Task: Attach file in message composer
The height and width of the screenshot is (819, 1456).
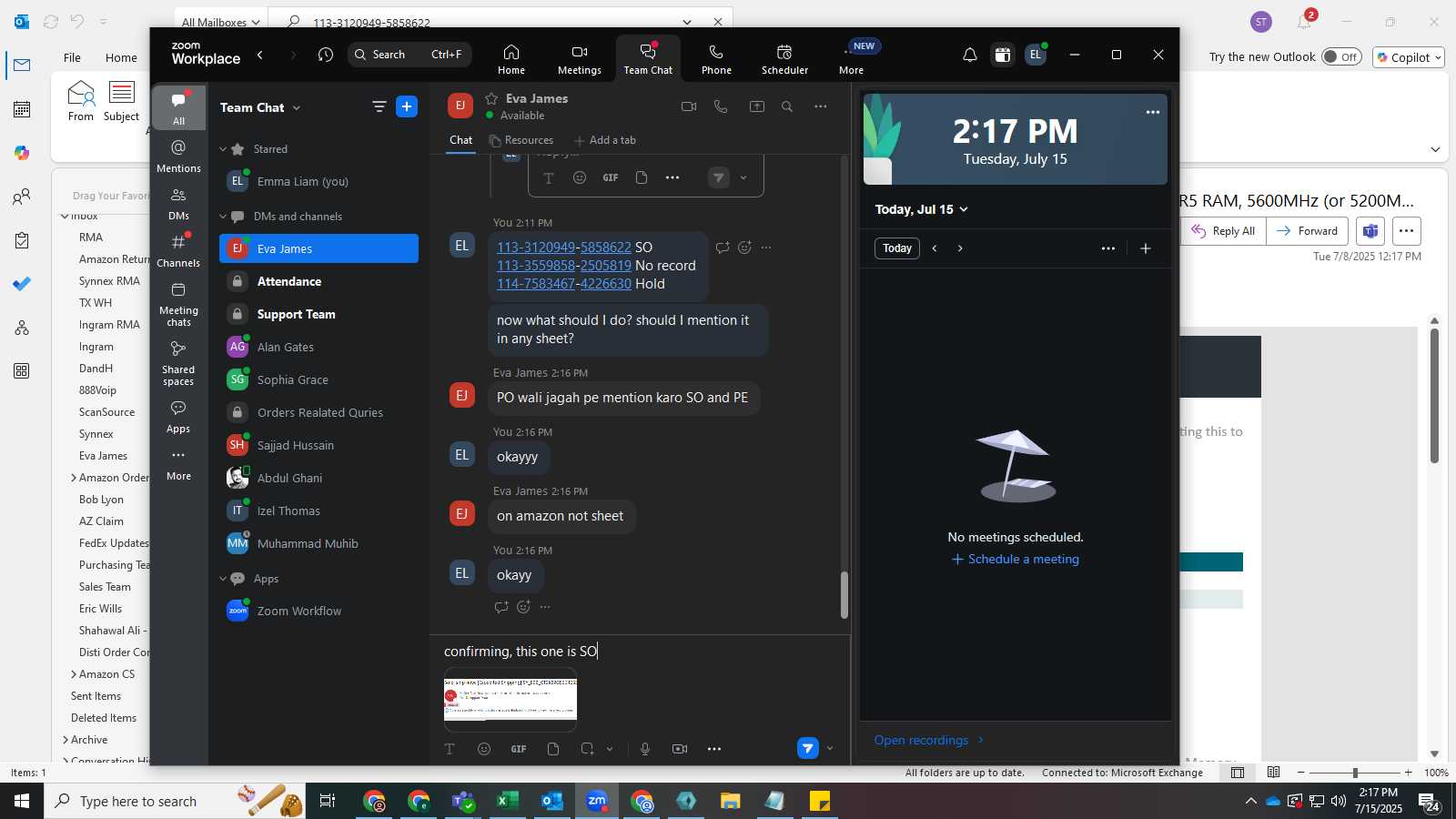Action: (x=553, y=749)
